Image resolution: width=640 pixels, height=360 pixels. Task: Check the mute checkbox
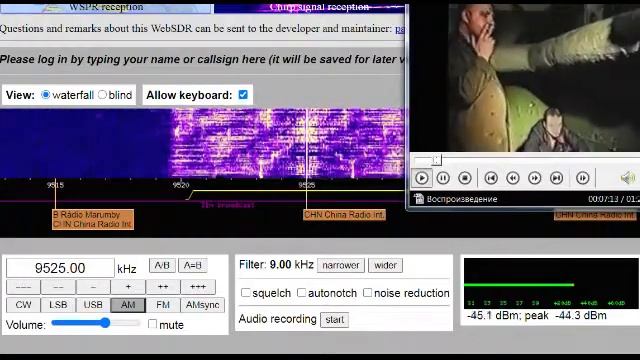(152, 324)
